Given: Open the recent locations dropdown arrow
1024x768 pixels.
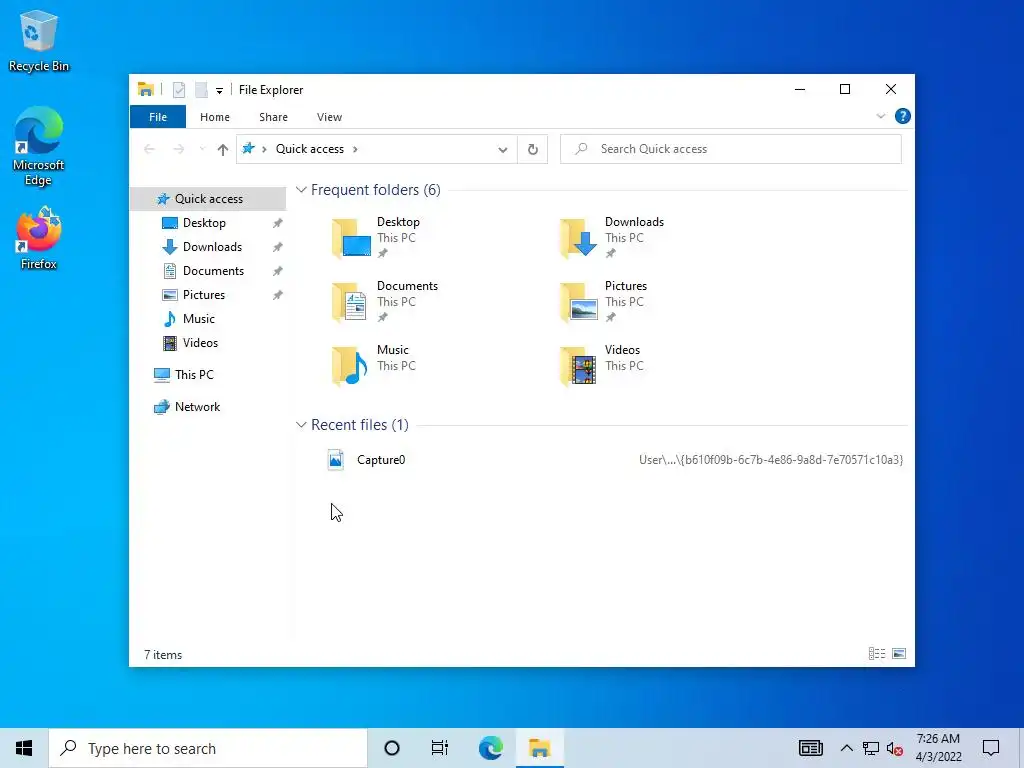Looking at the screenshot, I should click(x=202, y=150).
